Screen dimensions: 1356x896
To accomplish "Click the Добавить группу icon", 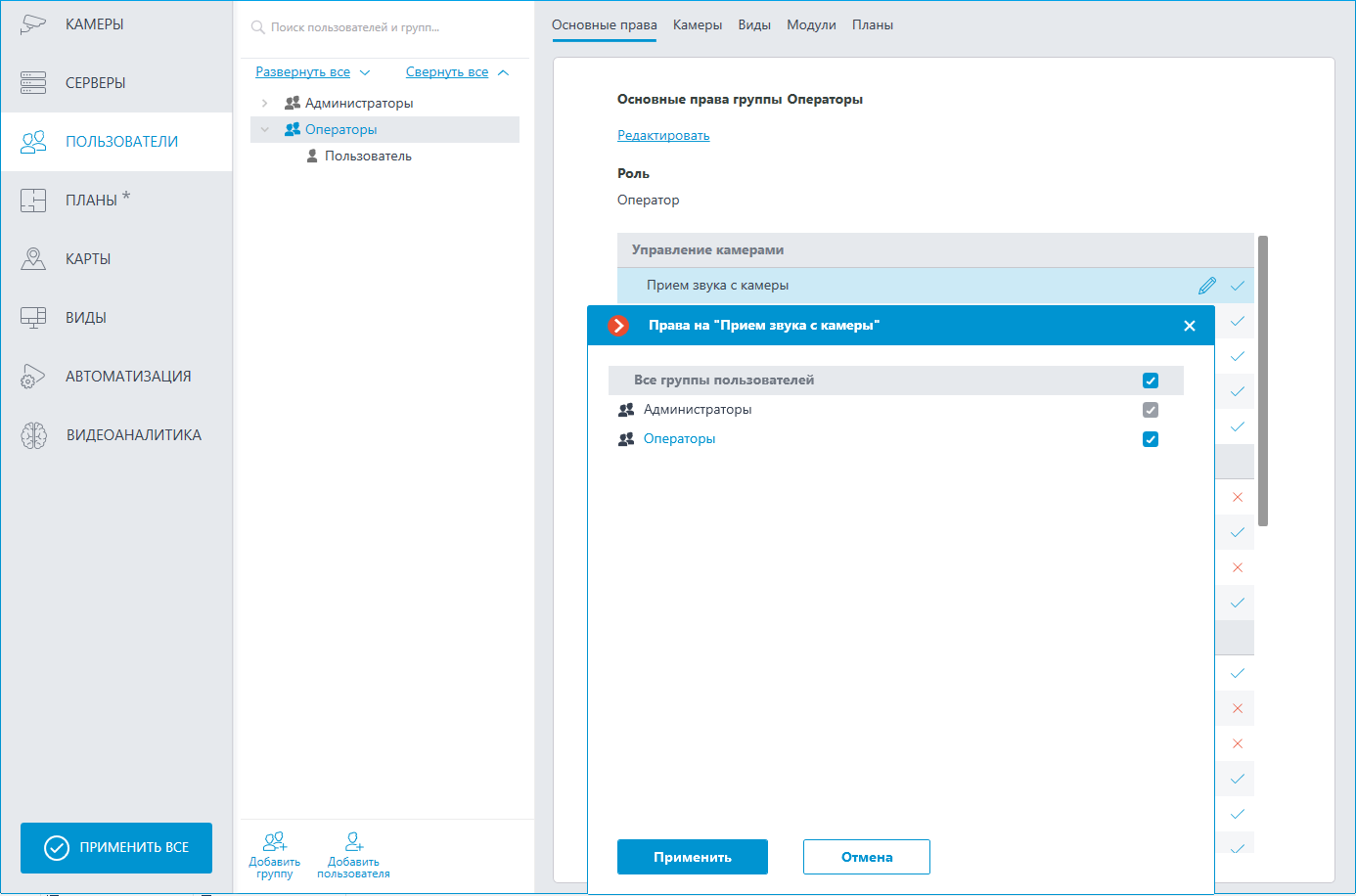I will pyautogui.click(x=275, y=841).
